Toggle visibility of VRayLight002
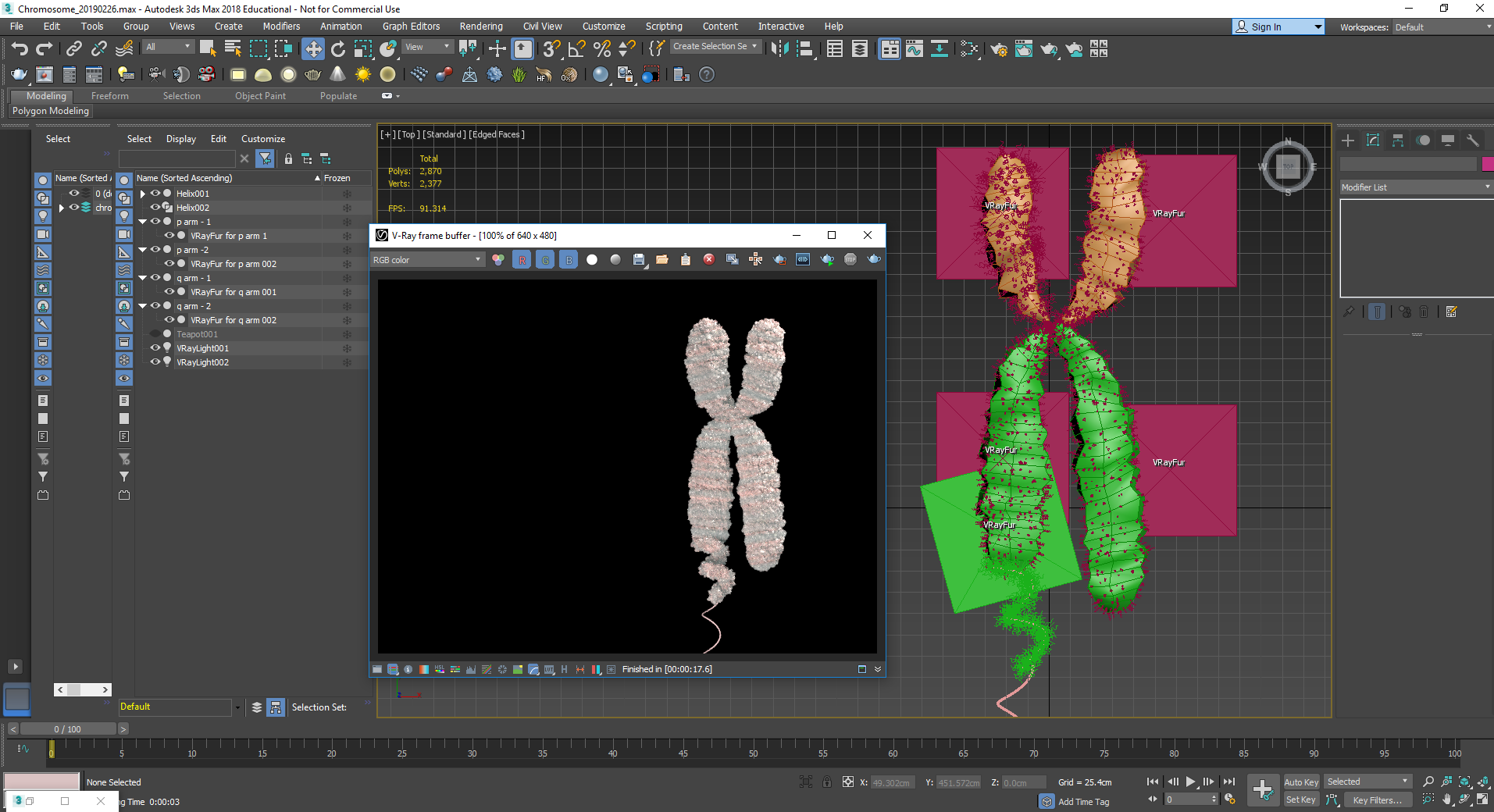The image size is (1494, 812). click(x=155, y=362)
